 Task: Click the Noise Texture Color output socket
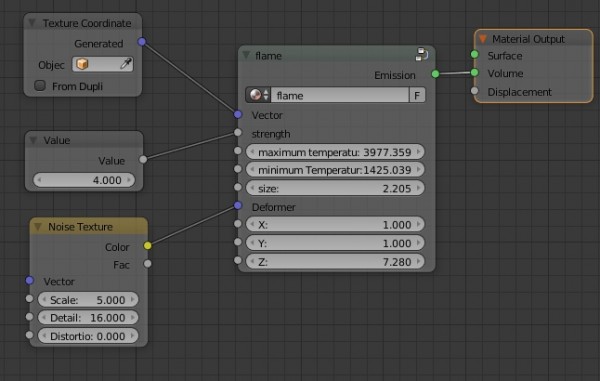click(x=148, y=246)
